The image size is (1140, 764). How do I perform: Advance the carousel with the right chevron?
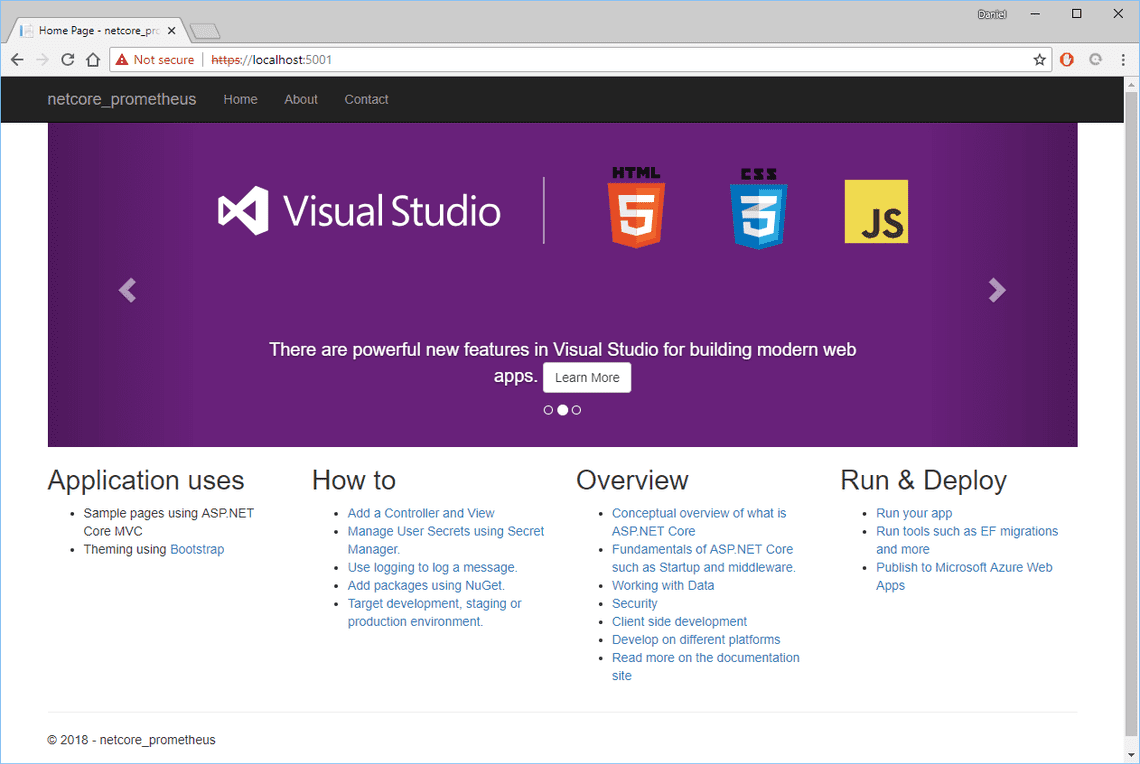click(997, 290)
